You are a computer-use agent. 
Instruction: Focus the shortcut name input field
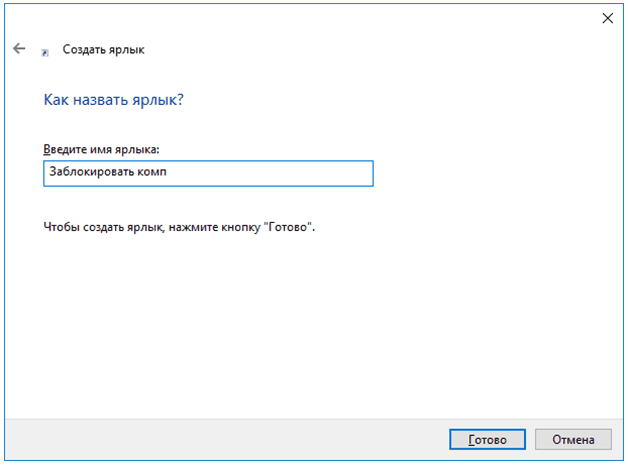click(x=208, y=173)
